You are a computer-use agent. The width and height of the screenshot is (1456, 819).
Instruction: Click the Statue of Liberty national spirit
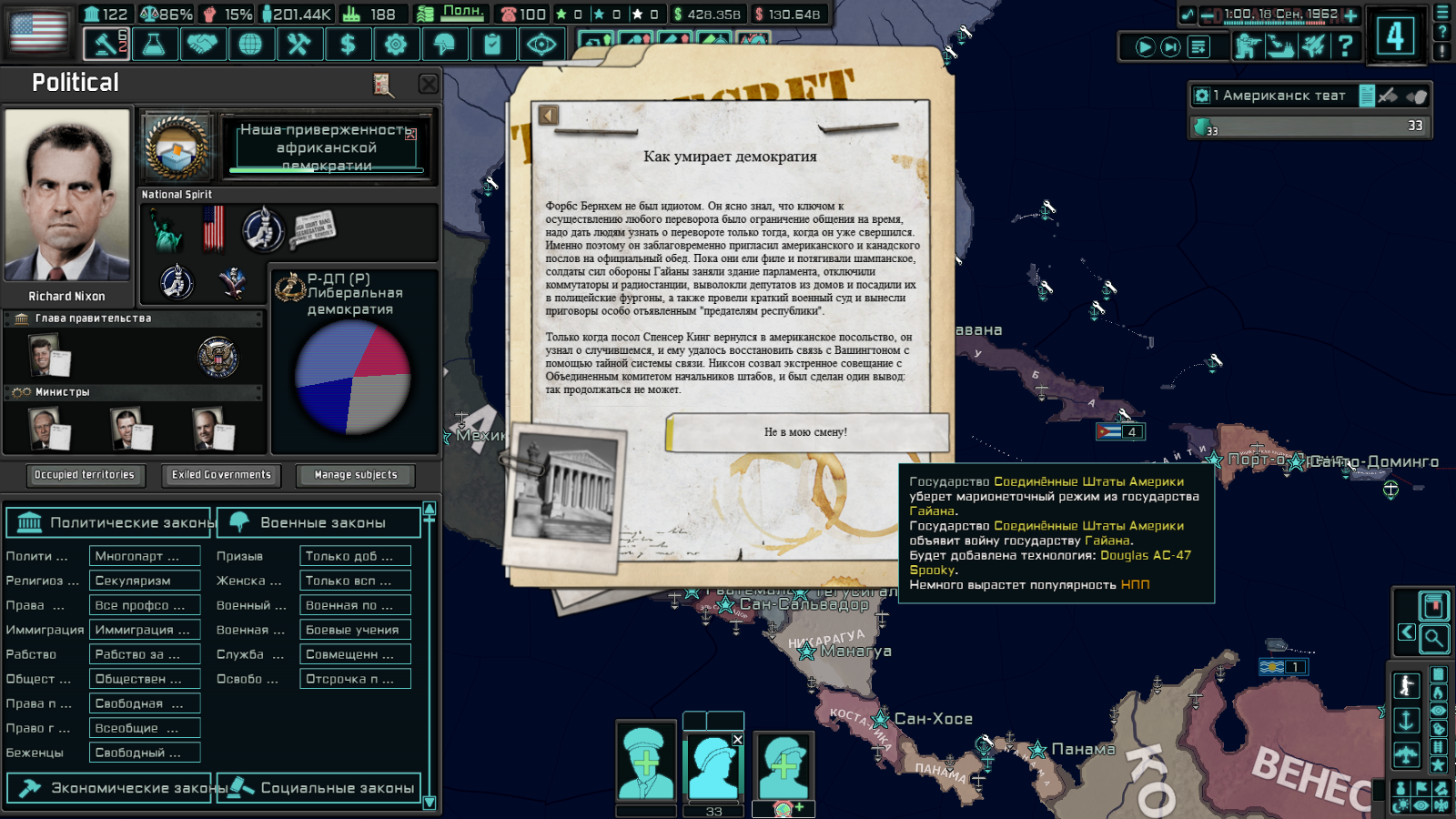167,229
